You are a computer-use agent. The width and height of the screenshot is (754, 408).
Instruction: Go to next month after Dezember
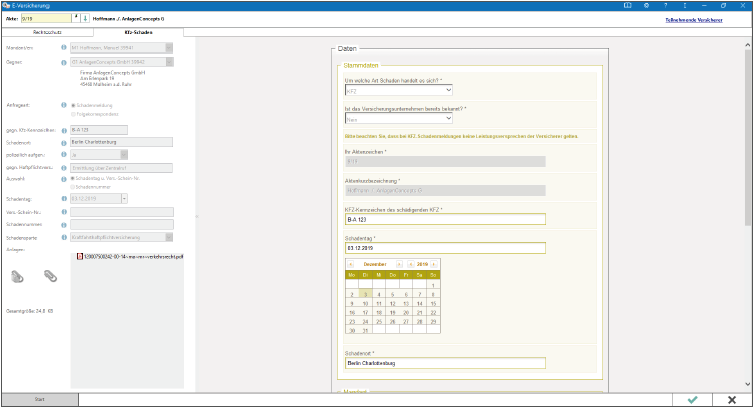point(399,264)
